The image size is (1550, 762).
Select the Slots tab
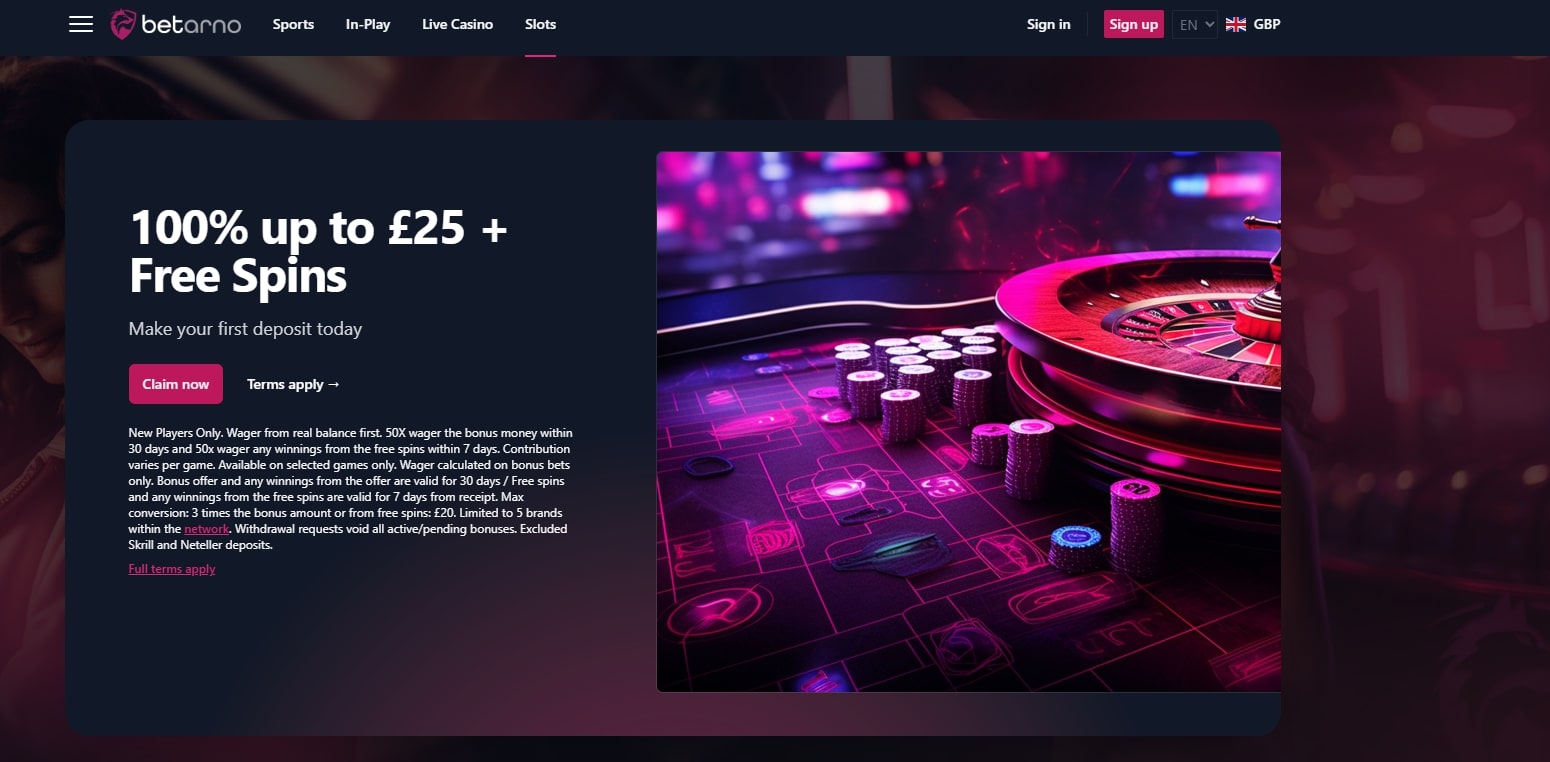[540, 24]
